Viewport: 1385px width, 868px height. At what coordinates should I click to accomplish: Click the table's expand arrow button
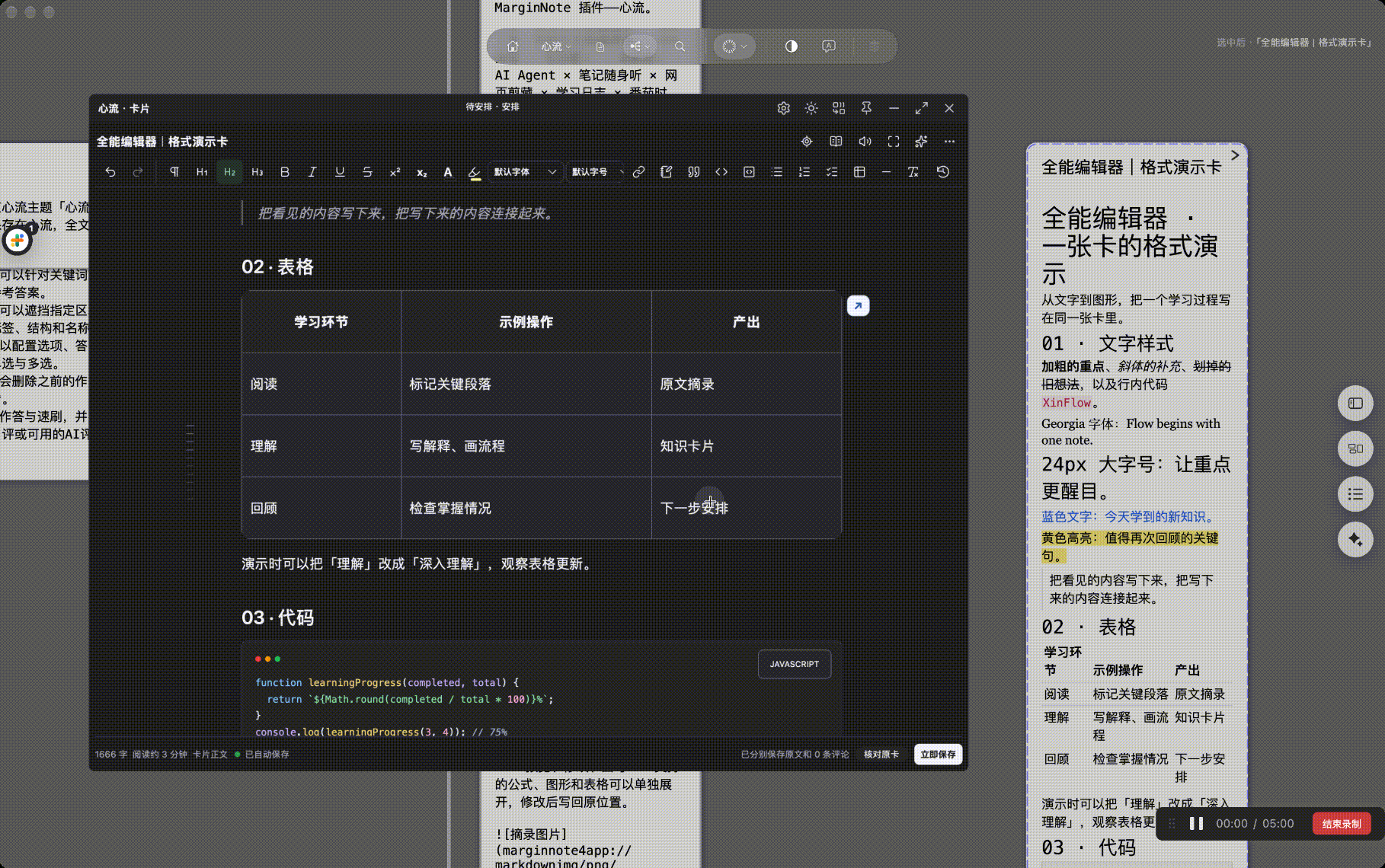coord(858,306)
